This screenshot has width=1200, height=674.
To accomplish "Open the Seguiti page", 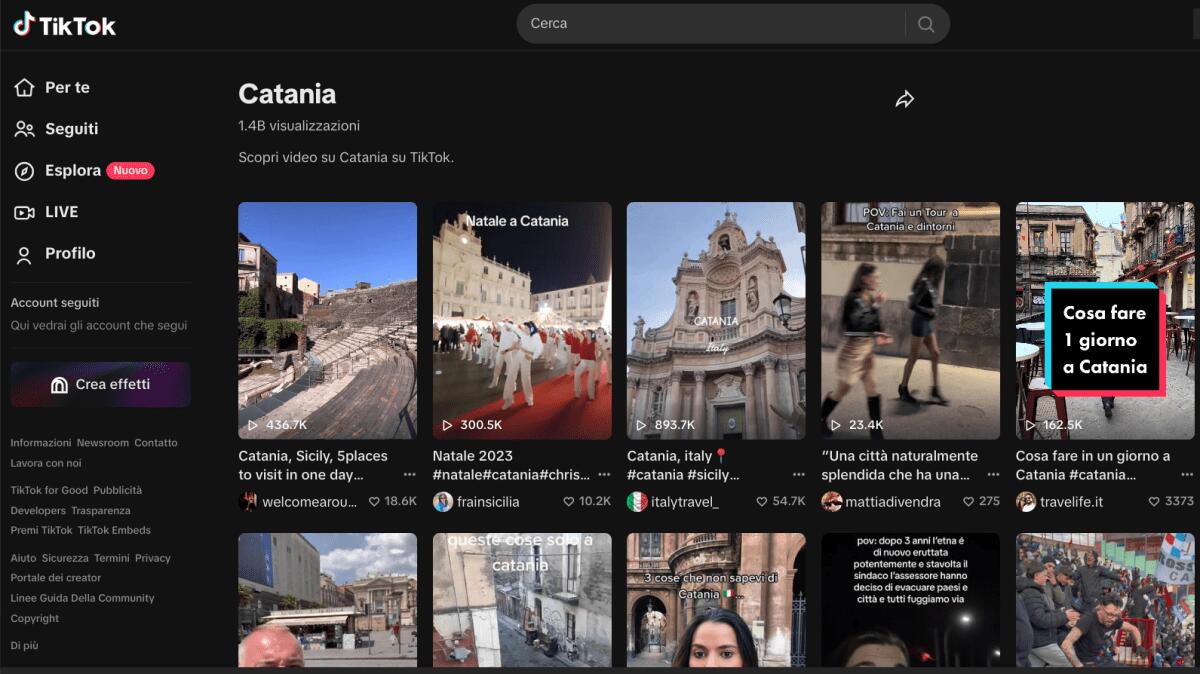I will pyautogui.click(x=71, y=129).
